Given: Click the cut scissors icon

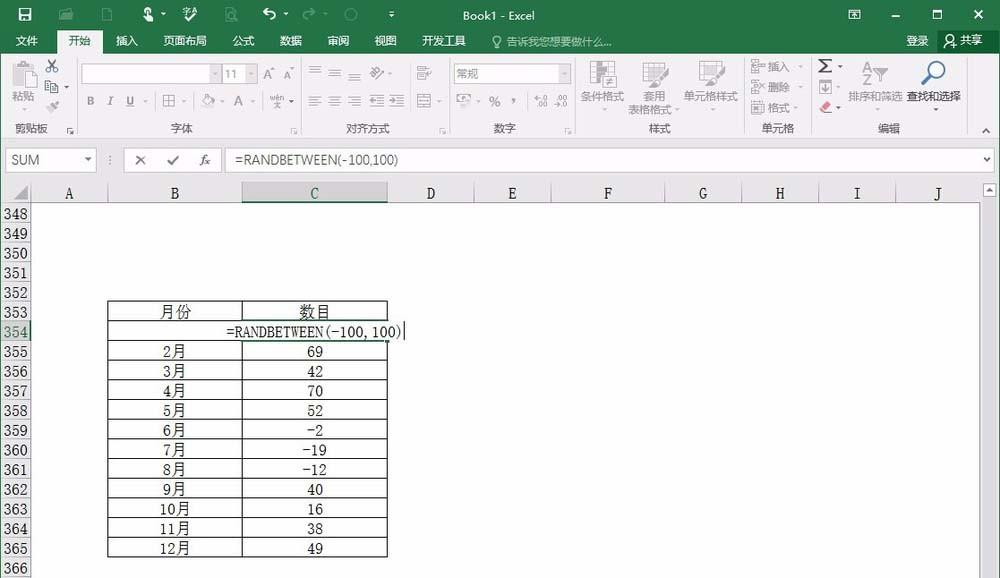Looking at the screenshot, I should pos(52,66).
